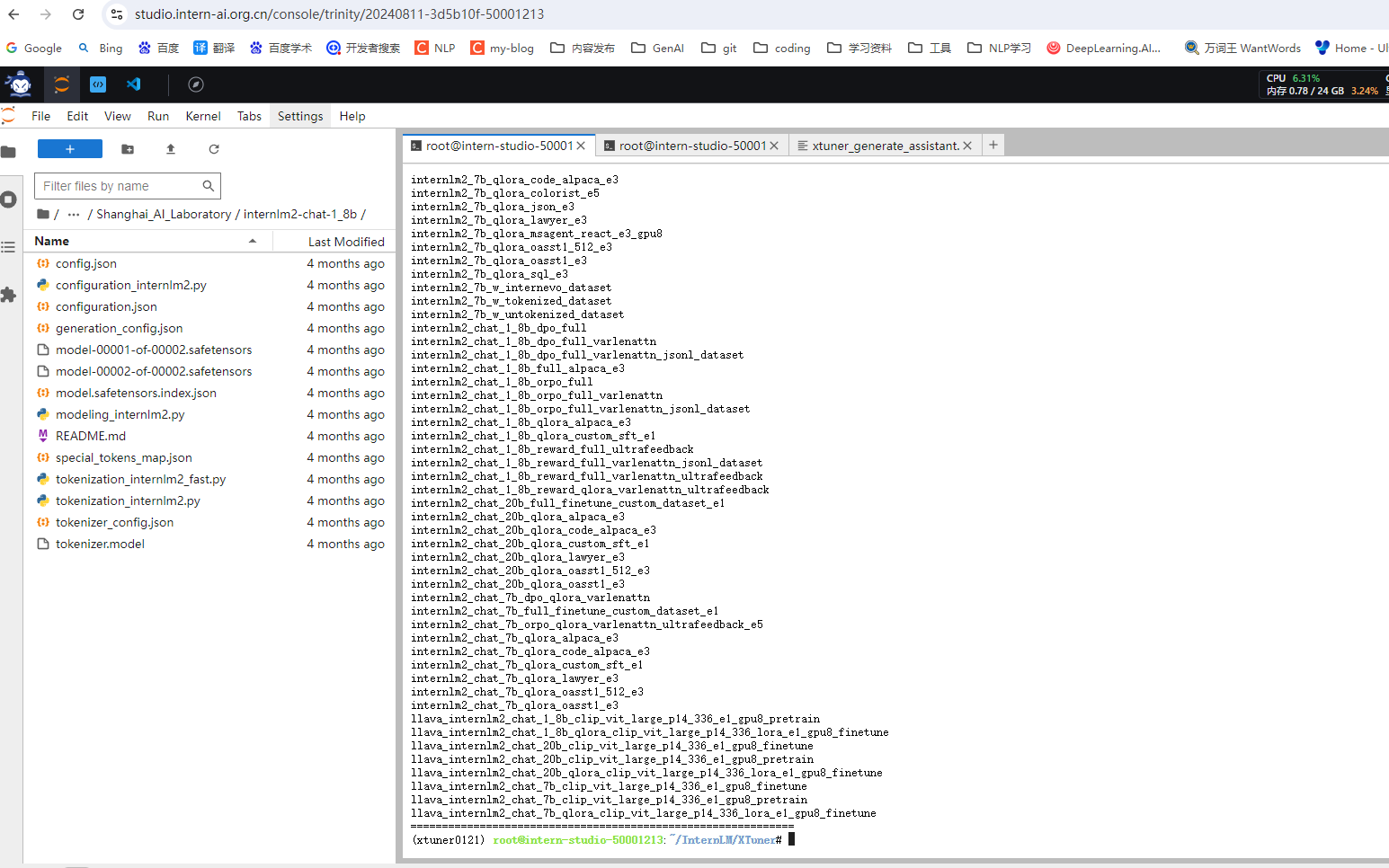Close the xtuner_generate_assistant tab
Viewport: 1389px width, 868px height.
(967, 146)
